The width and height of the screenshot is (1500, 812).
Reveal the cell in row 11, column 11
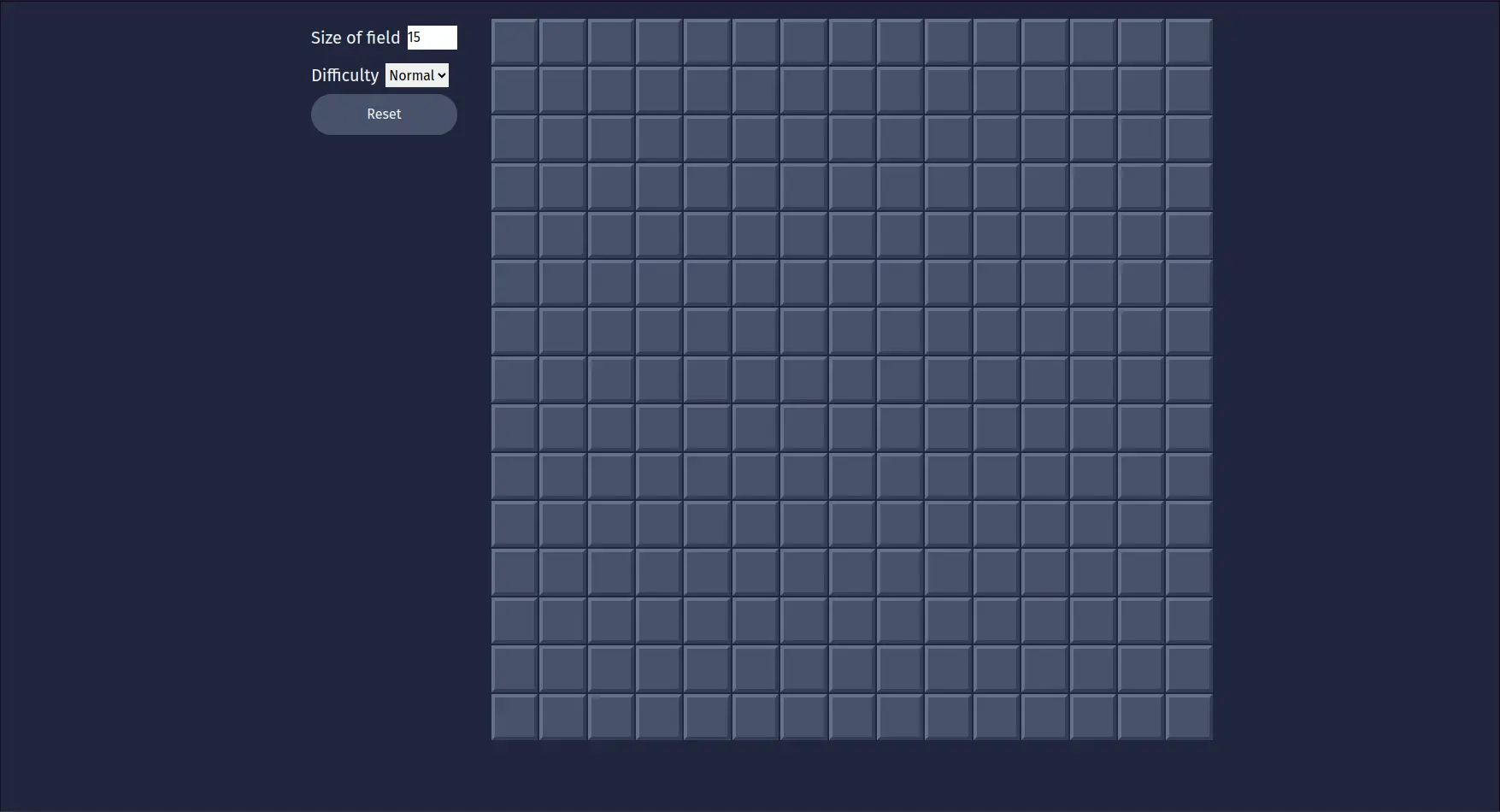(x=997, y=524)
